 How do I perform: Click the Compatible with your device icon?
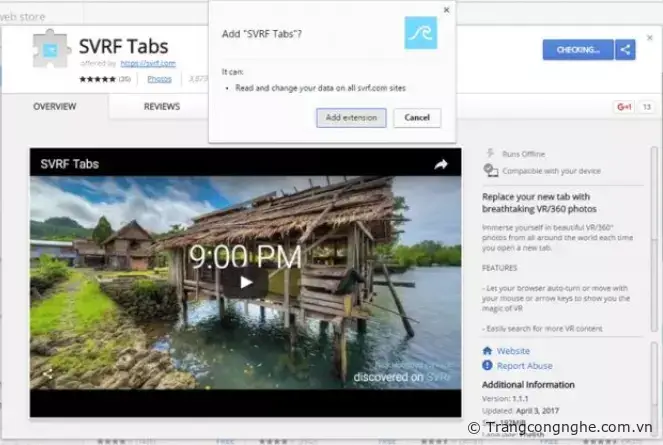click(x=490, y=171)
